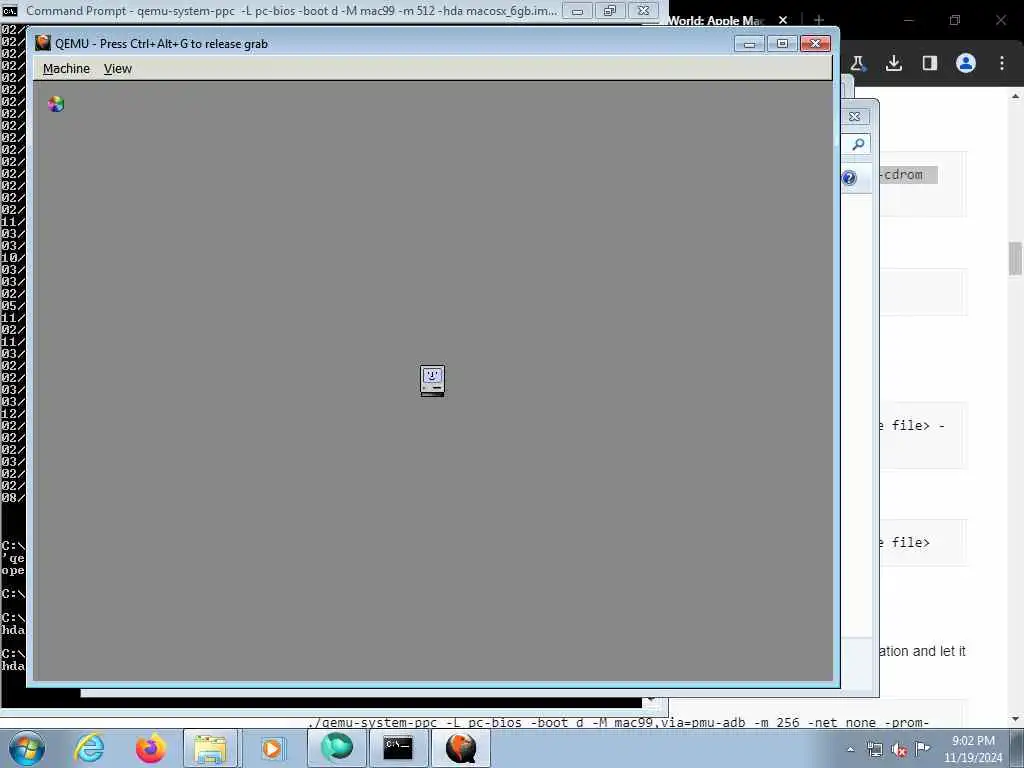Switch to the teal globe taskbar app
The width and height of the screenshot is (1024, 768).
point(337,748)
